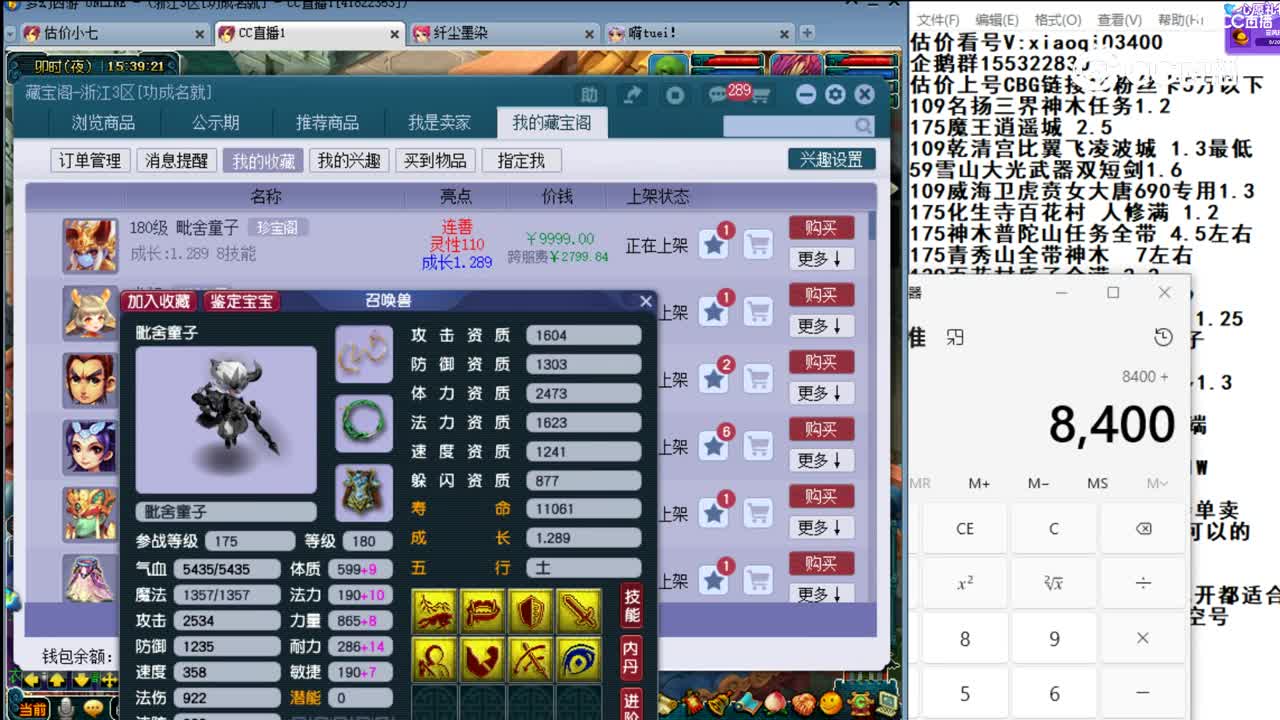Click the share arrow icon in treasure window header
The image size is (1280, 720).
tap(632, 94)
